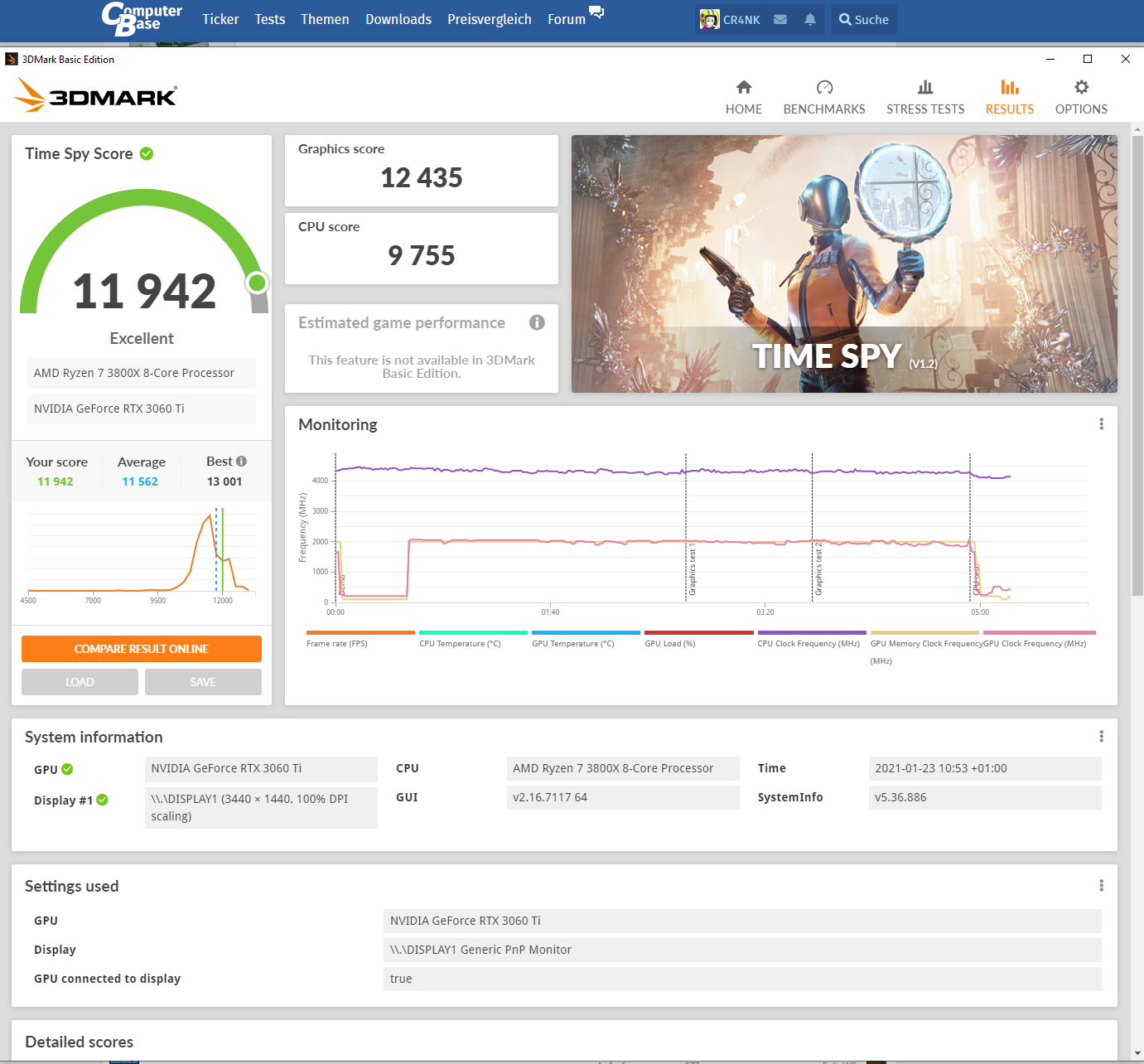Toggle the GPU Temperature legend series
This screenshot has height=1064, width=1144.
click(586, 639)
